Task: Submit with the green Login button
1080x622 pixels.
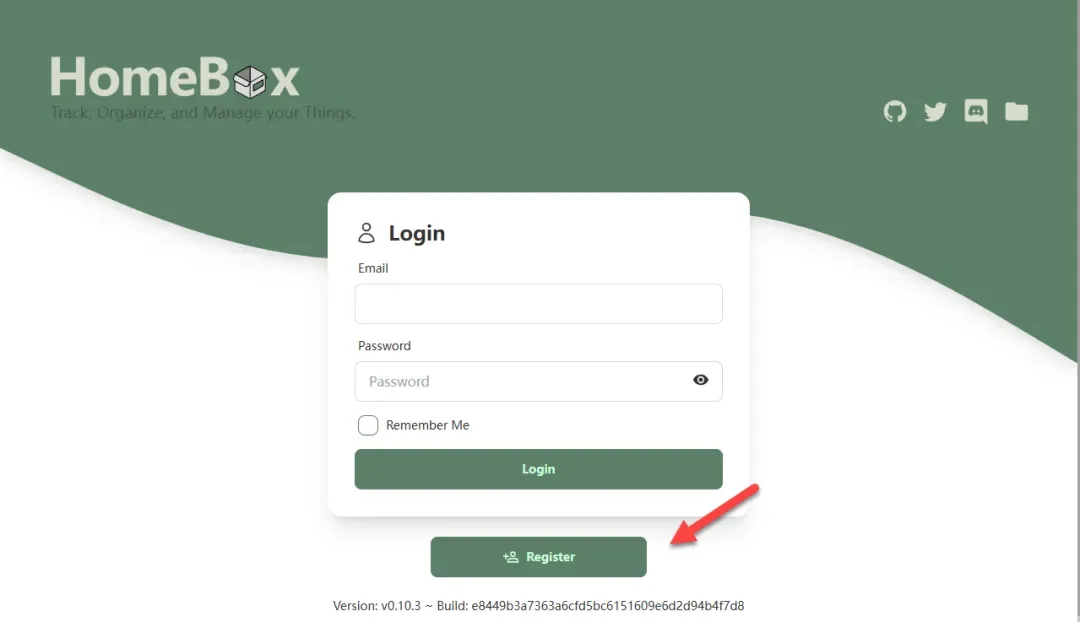Action: click(539, 469)
